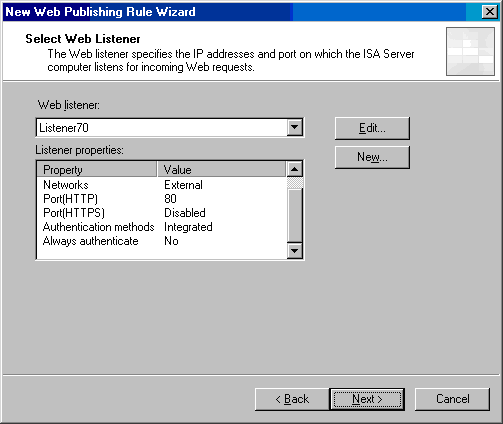Create a New web listener
This screenshot has height=424, width=503.
[372, 157]
